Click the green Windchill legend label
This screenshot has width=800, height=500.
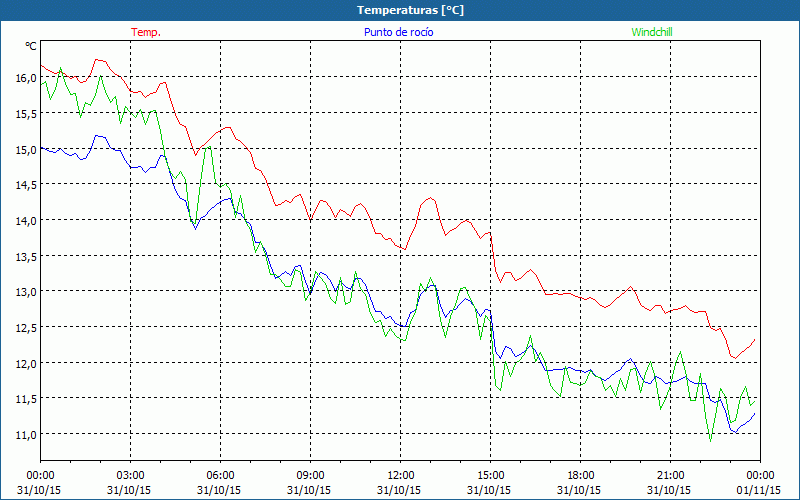(652, 32)
